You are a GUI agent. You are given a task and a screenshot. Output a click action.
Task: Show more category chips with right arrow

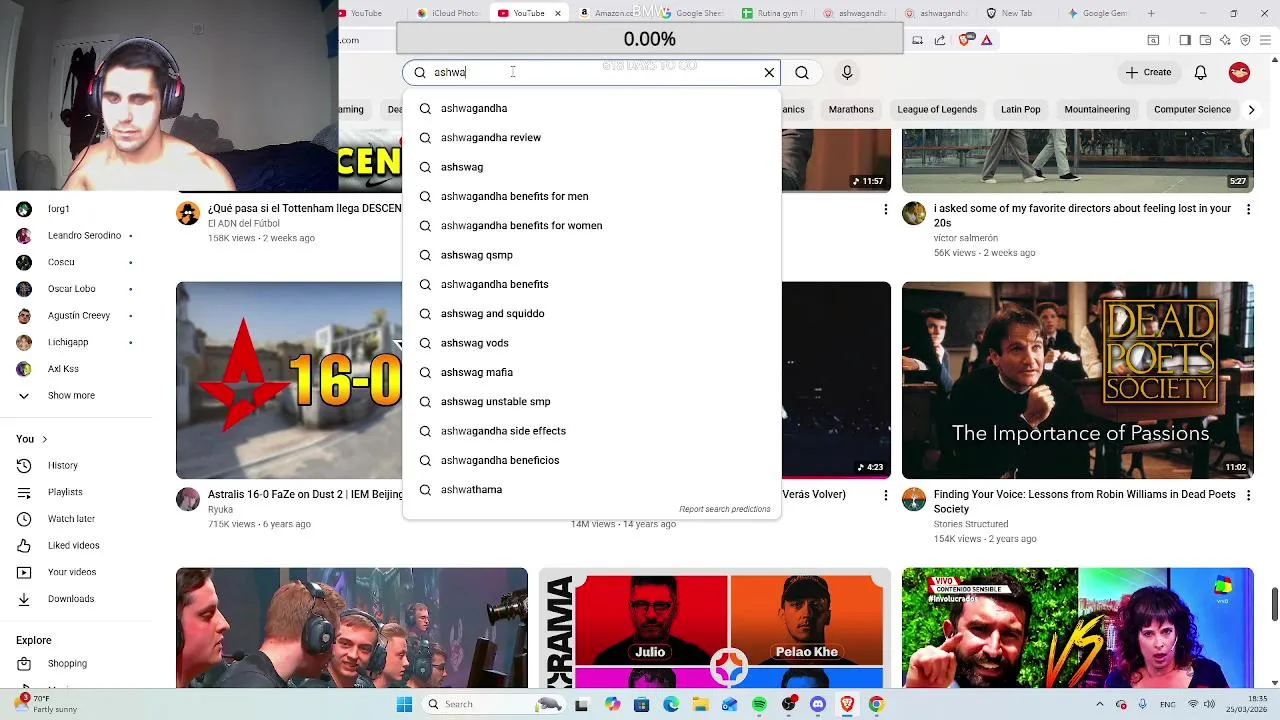tap(1251, 110)
